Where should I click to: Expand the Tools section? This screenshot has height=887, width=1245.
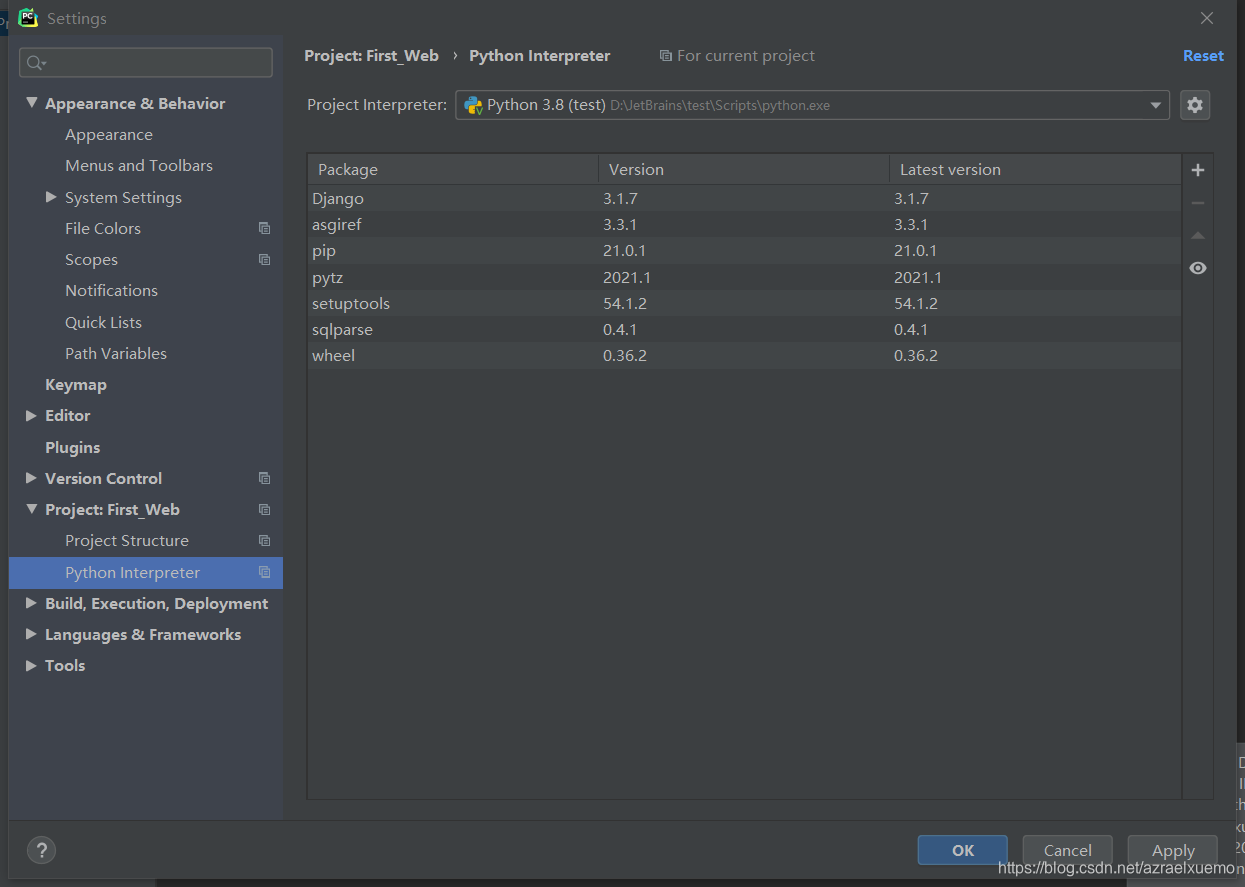[x=32, y=665]
